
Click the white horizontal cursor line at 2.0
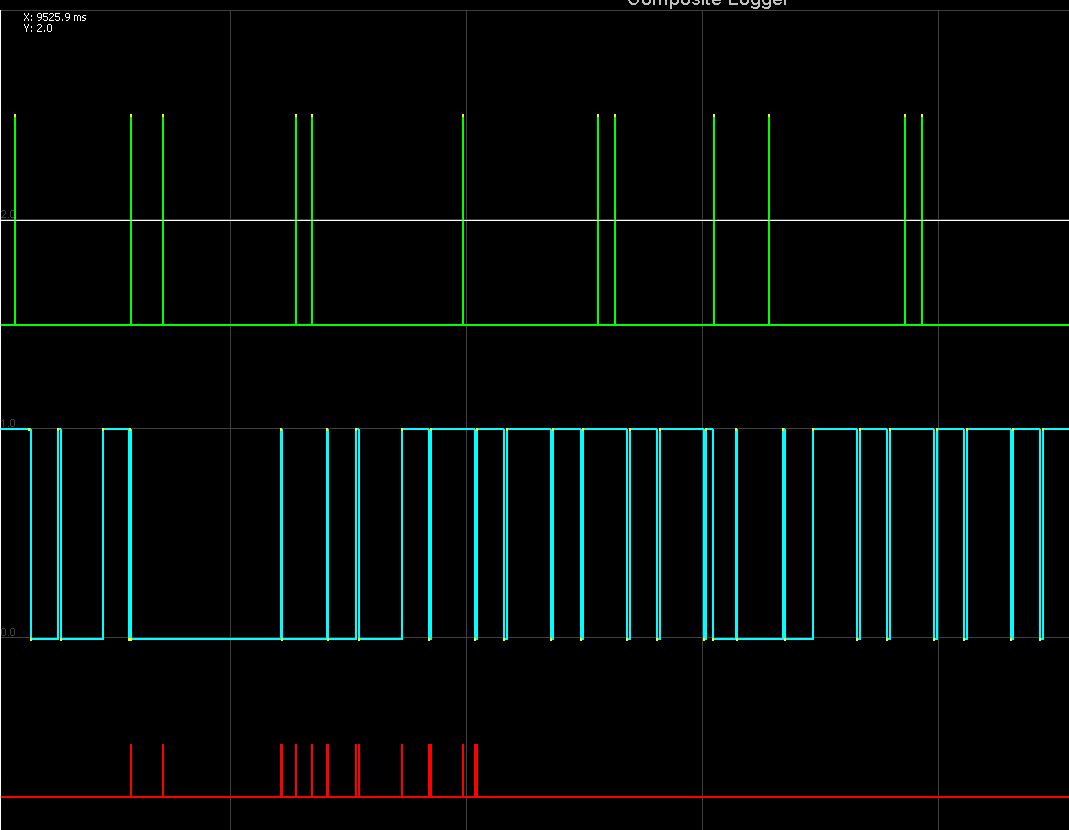pos(534,220)
